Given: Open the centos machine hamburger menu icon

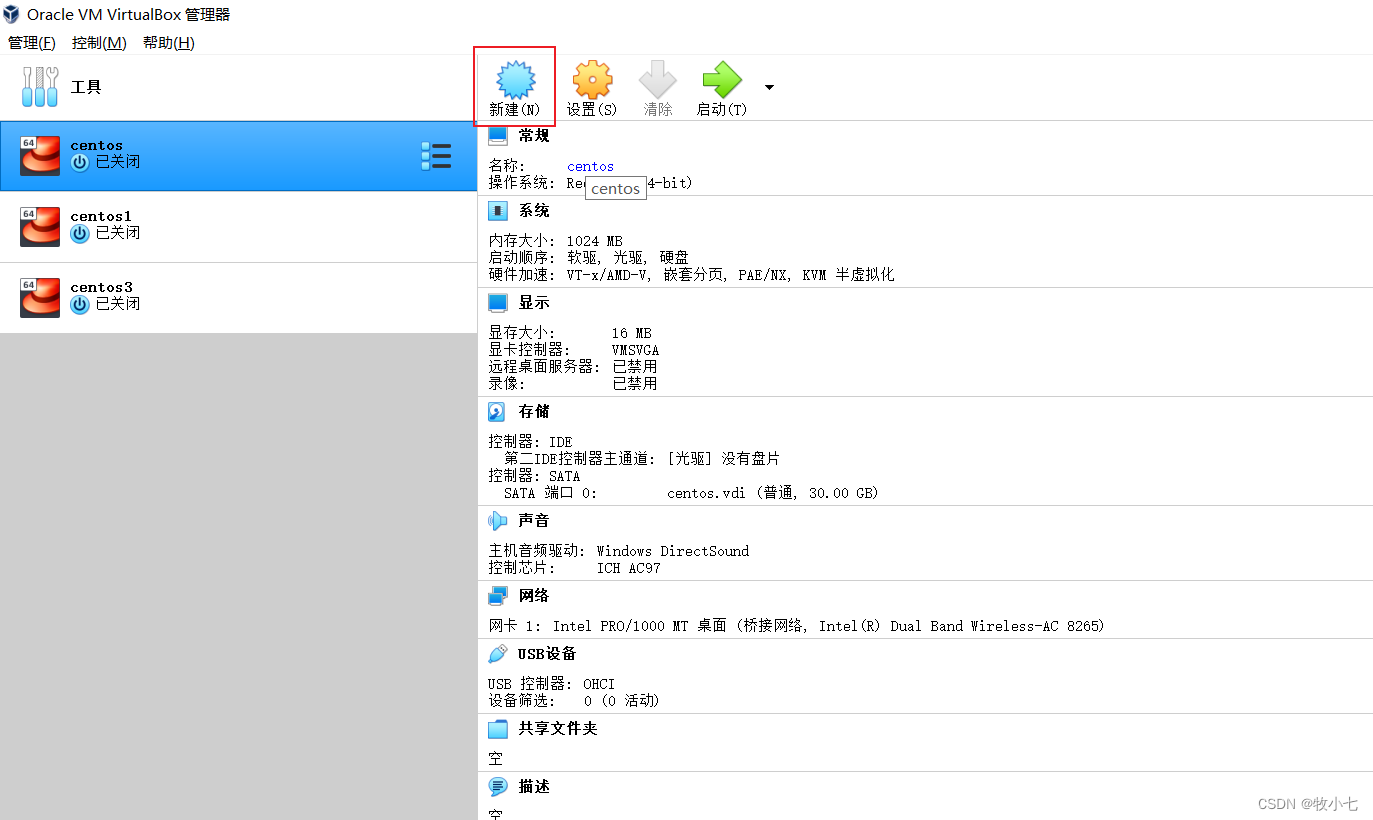Looking at the screenshot, I should [x=436, y=156].
